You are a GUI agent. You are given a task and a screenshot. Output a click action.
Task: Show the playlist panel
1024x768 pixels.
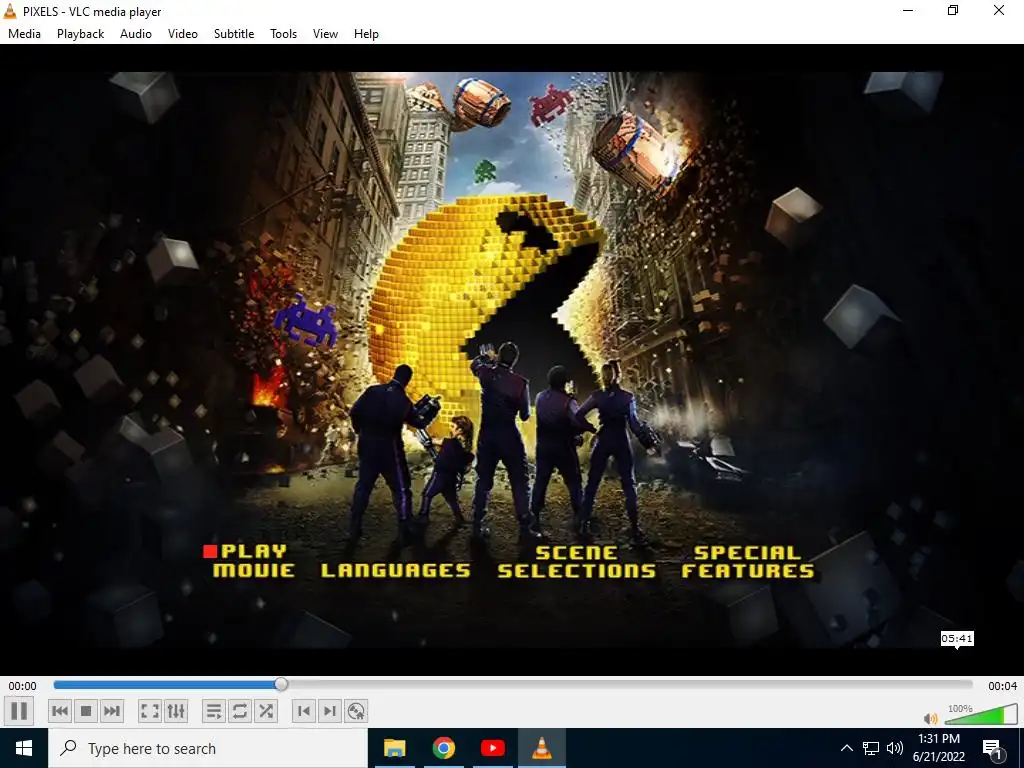point(214,711)
